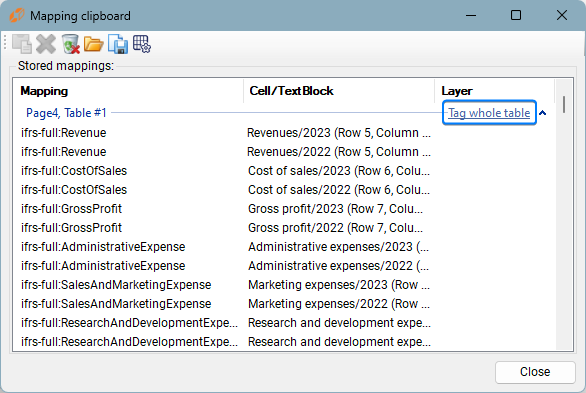Click the Revenues/2022 (Row 5, Column... cell
Screen dimensions: 586x393
339,152
